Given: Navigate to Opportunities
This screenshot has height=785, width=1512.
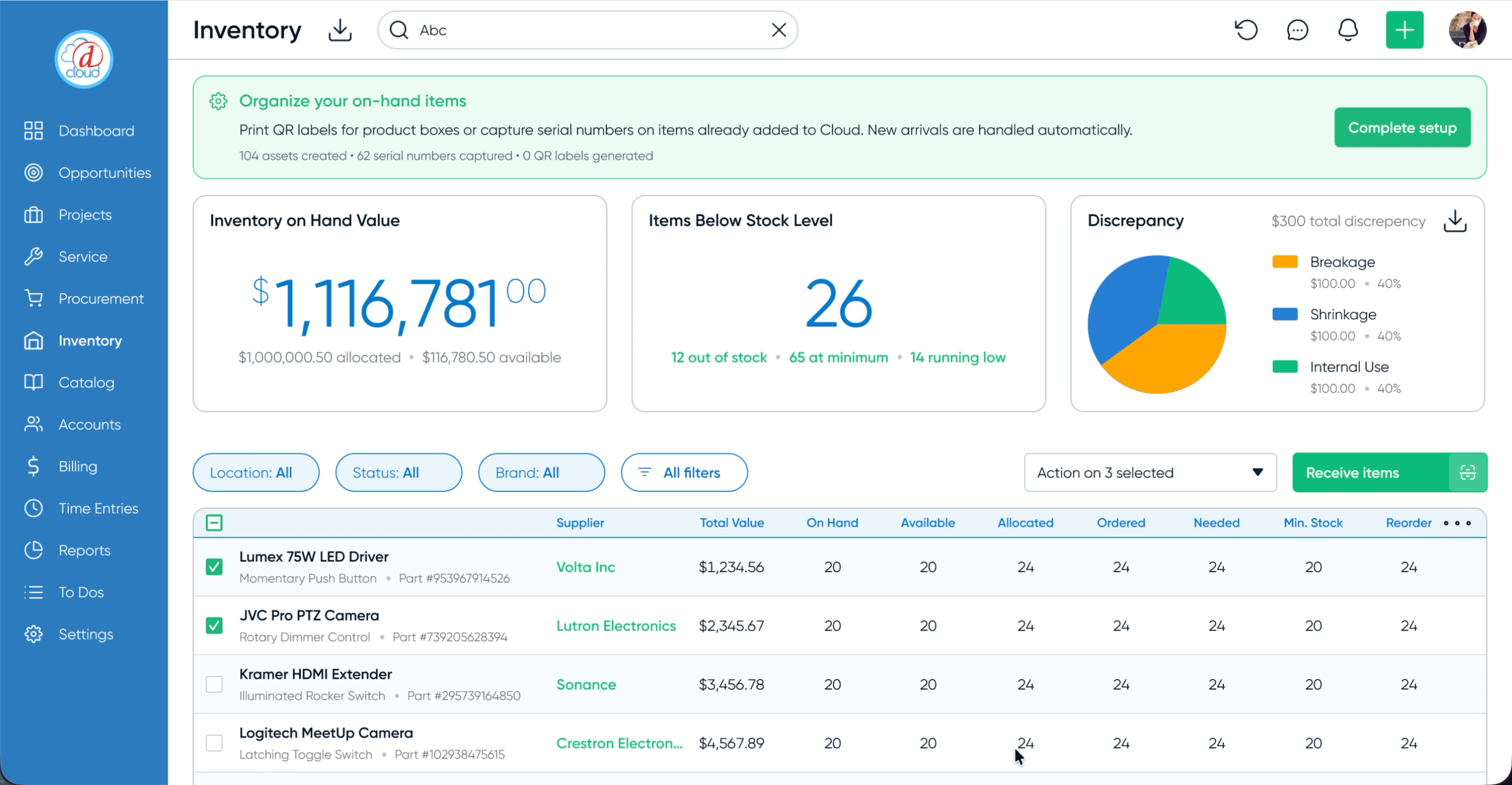Looking at the screenshot, I should pyautogui.click(x=106, y=173).
